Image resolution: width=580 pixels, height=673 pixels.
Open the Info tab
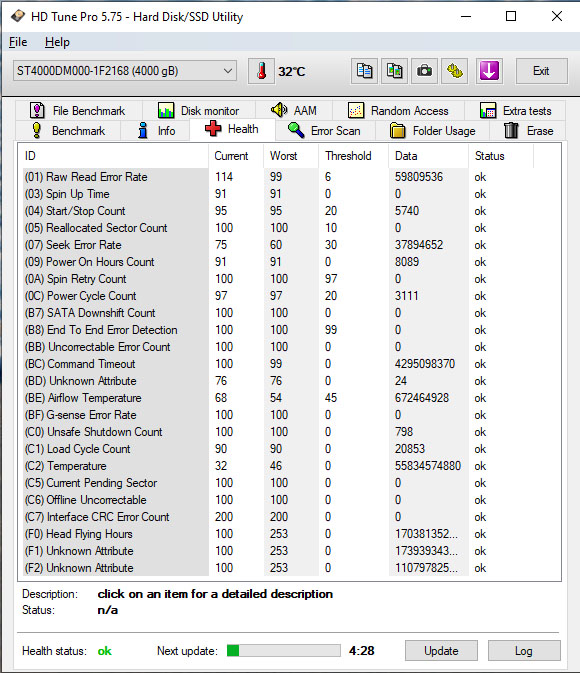point(156,130)
